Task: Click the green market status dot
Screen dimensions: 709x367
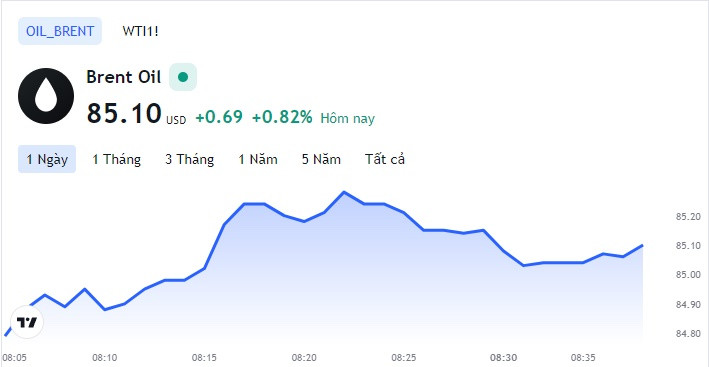Action: (183, 77)
